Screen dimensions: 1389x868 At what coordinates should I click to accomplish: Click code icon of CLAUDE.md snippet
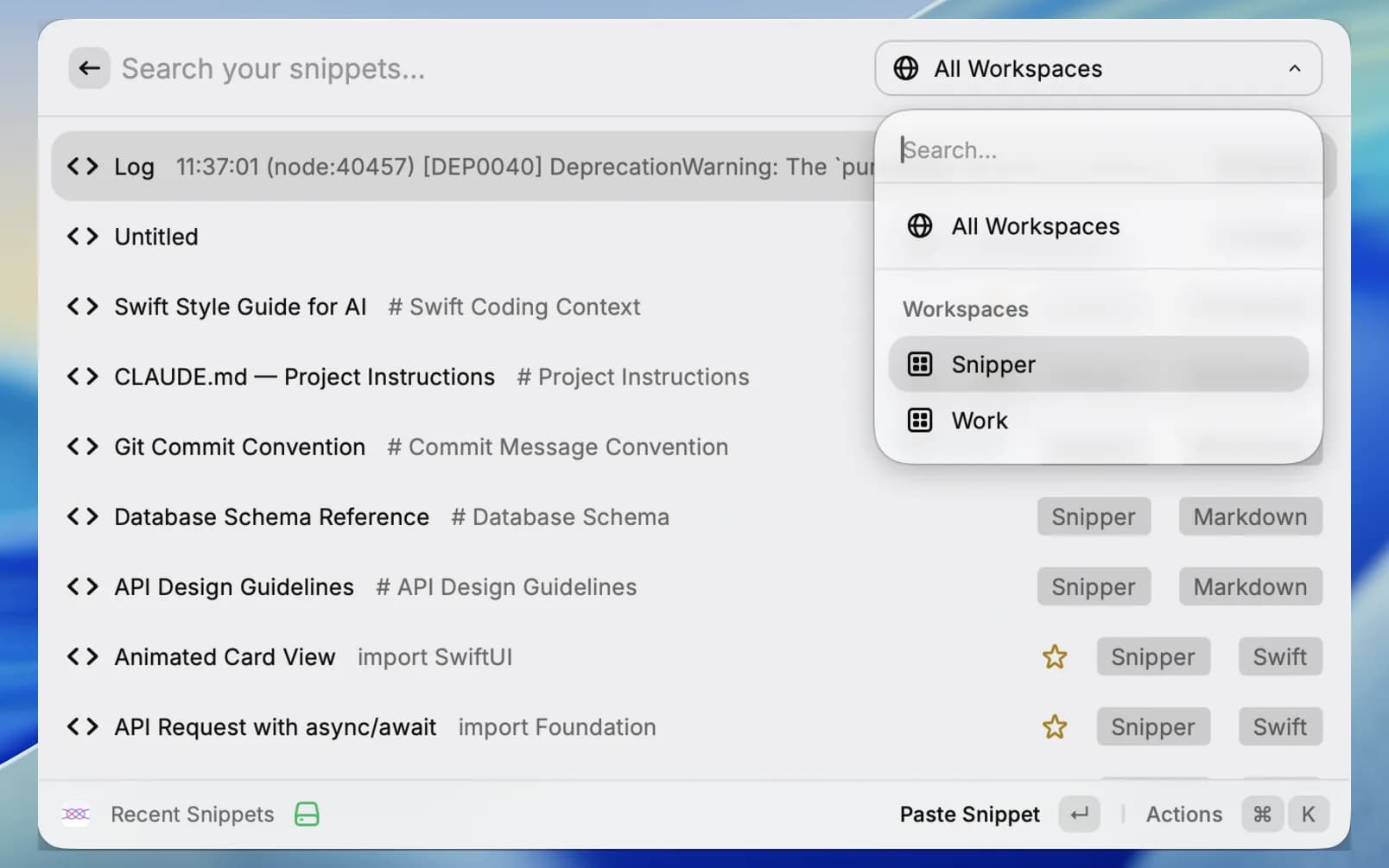tap(83, 377)
